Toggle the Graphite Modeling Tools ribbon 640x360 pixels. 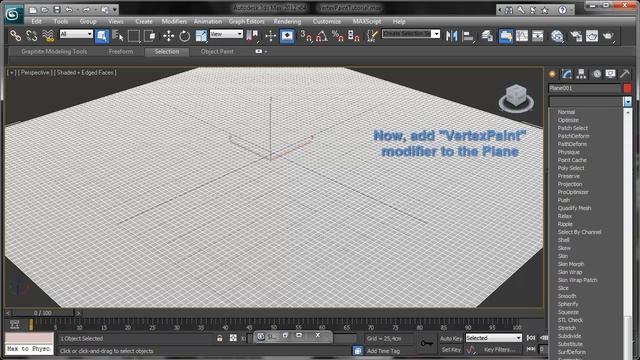coord(506,36)
